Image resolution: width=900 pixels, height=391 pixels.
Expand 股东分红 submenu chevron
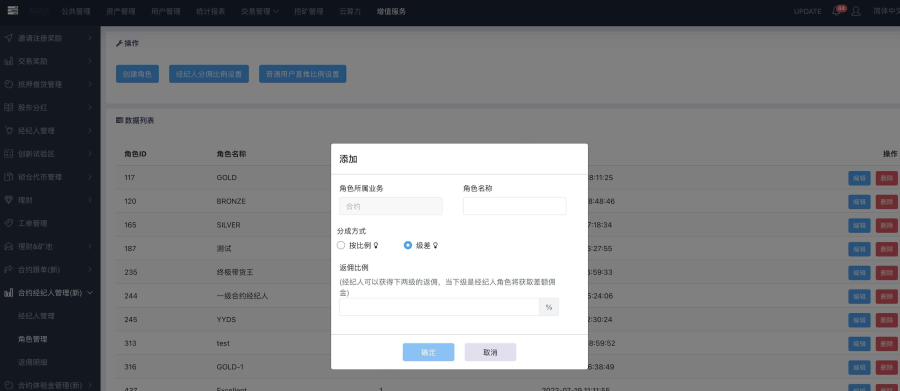(90, 107)
